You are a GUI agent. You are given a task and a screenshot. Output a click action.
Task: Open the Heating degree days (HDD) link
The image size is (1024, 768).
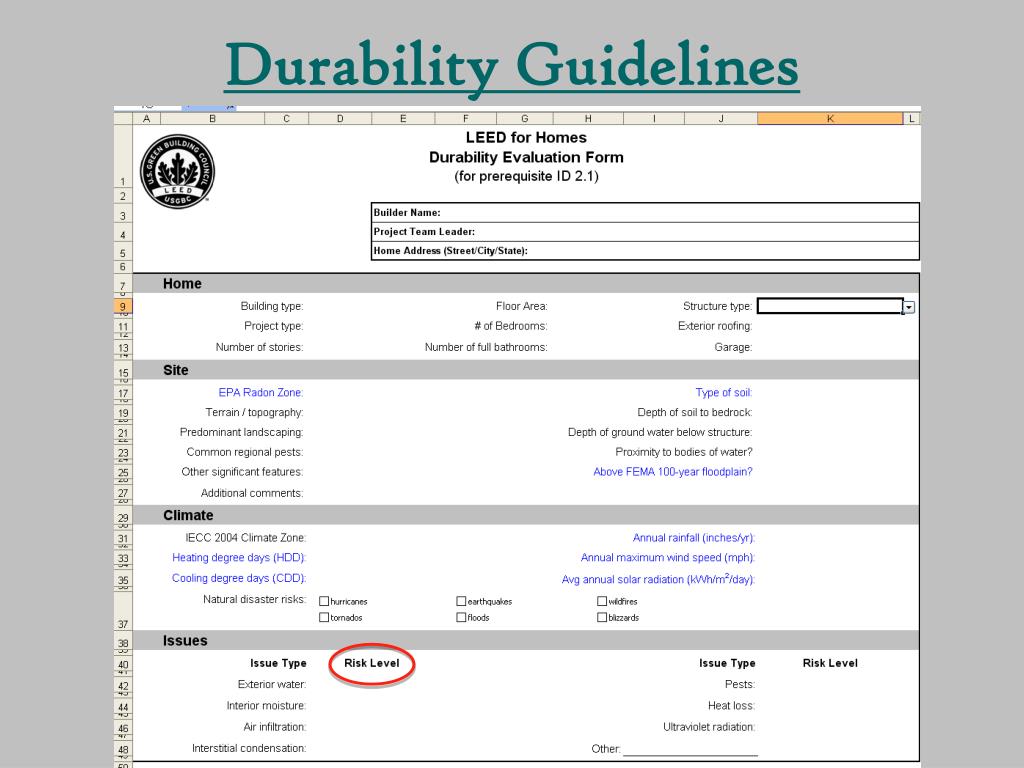click(x=239, y=558)
